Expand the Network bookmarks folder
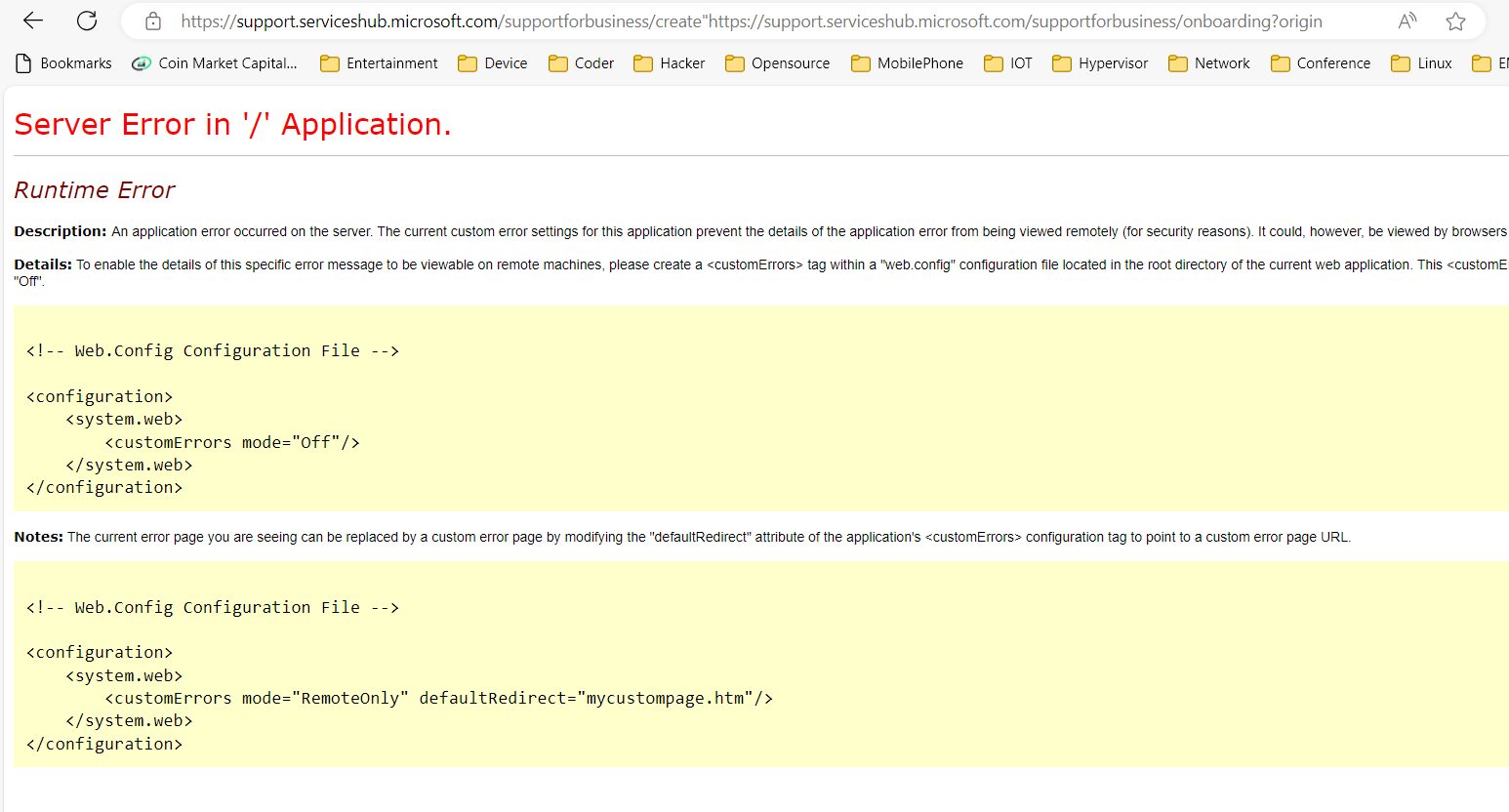Viewport: 1509px width, 812px height. 1209,63
